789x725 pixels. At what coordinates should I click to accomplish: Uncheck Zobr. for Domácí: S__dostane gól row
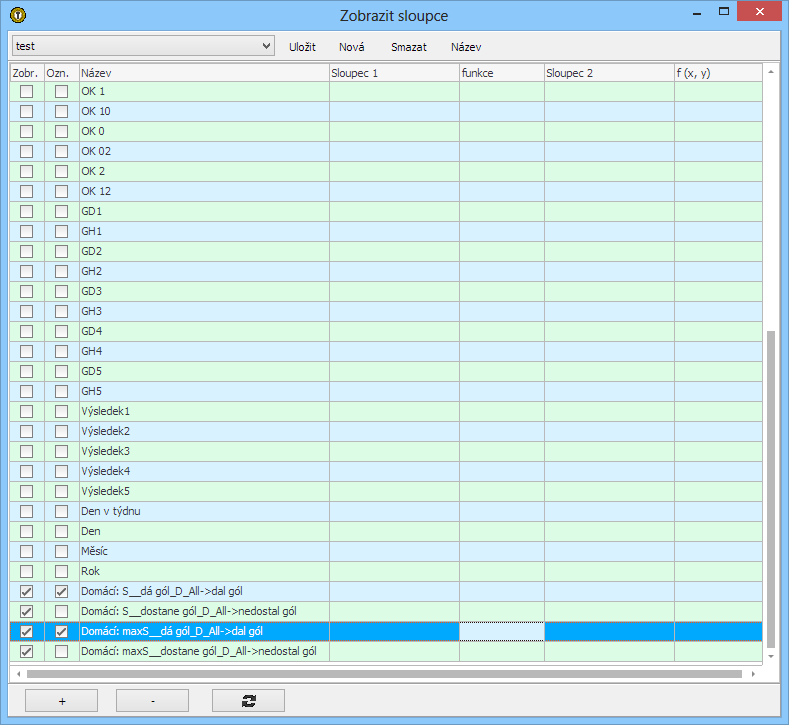27,611
